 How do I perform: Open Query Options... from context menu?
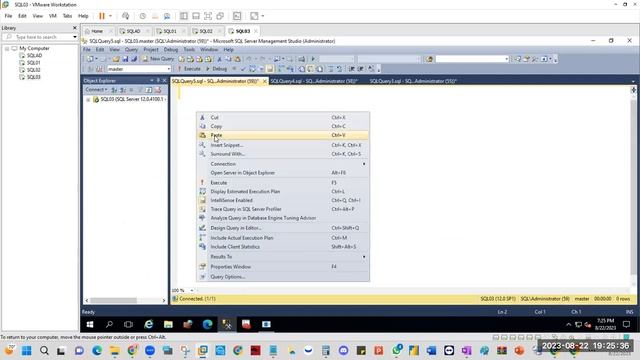283,277
